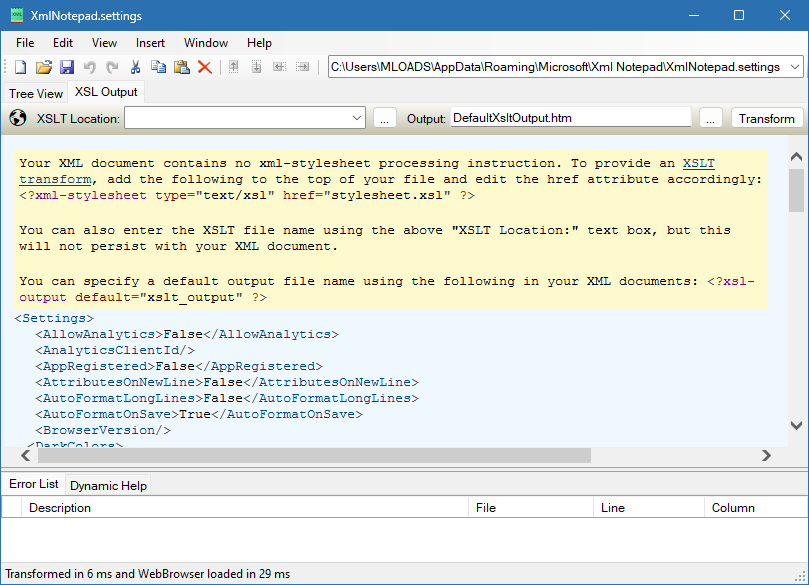Browse for output file with the ellipsis button
Image resolution: width=809 pixels, height=585 pixels.
click(710, 119)
